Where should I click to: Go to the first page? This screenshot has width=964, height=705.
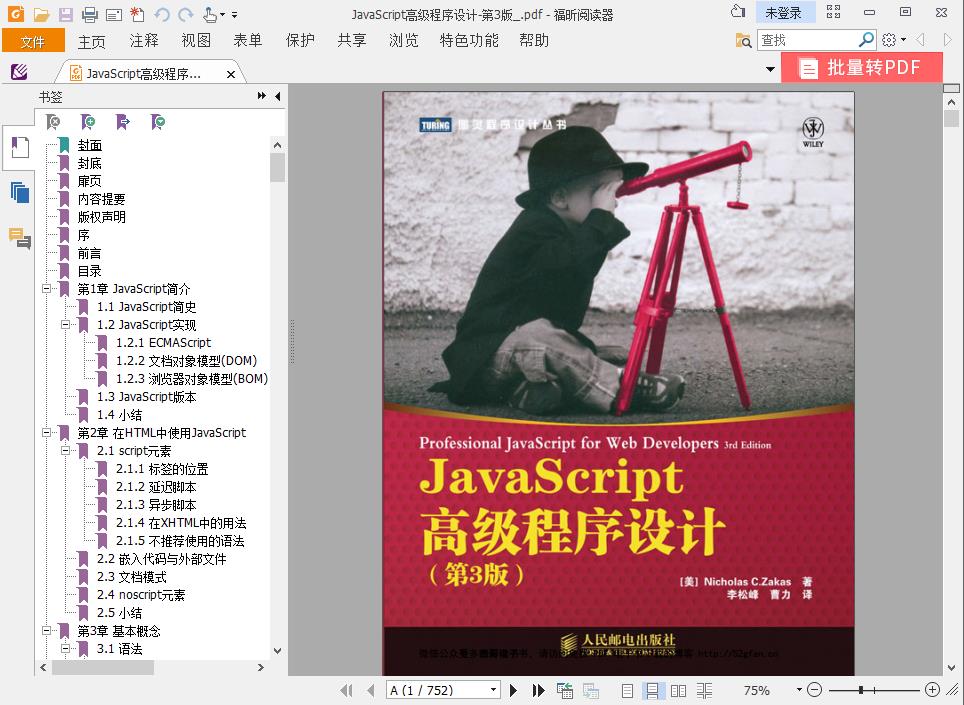[x=347, y=690]
